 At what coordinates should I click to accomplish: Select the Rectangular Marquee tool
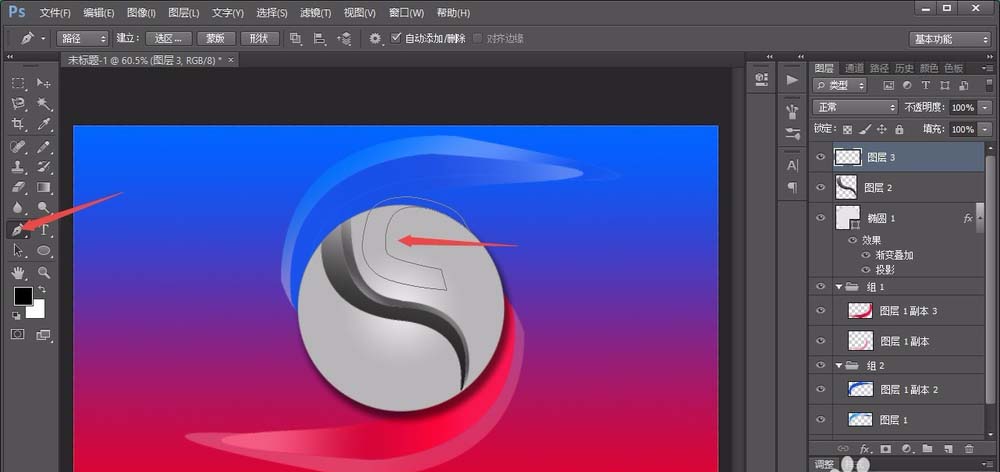tap(18, 82)
